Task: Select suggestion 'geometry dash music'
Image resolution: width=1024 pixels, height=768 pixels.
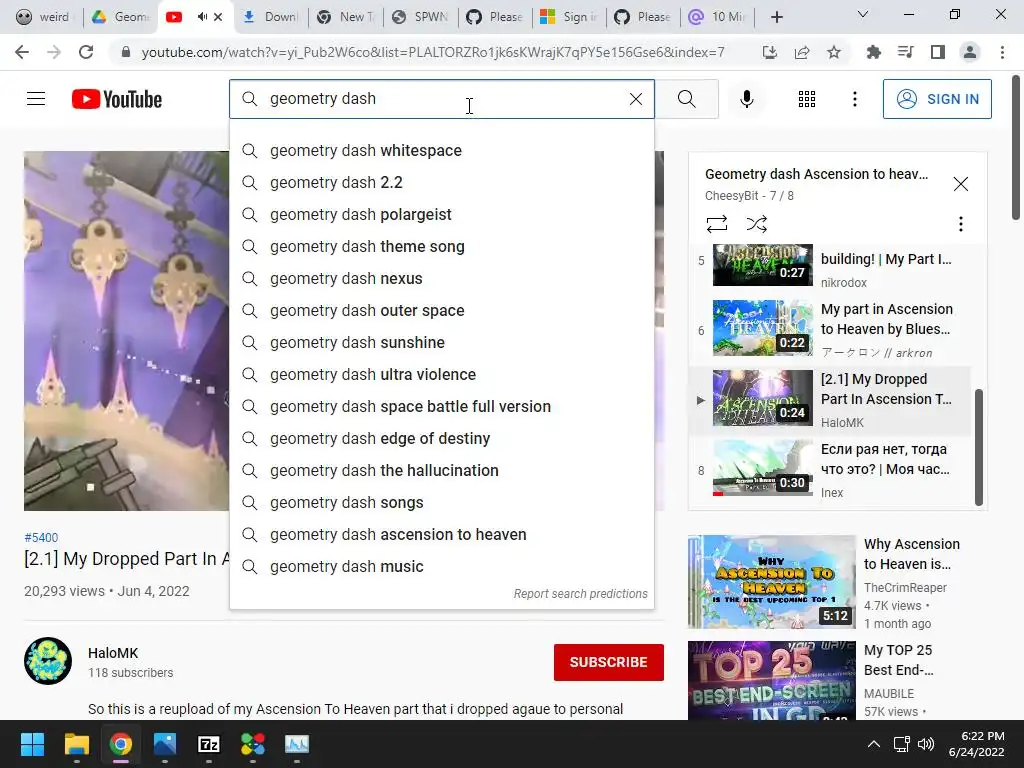Action: click(441, 566)
